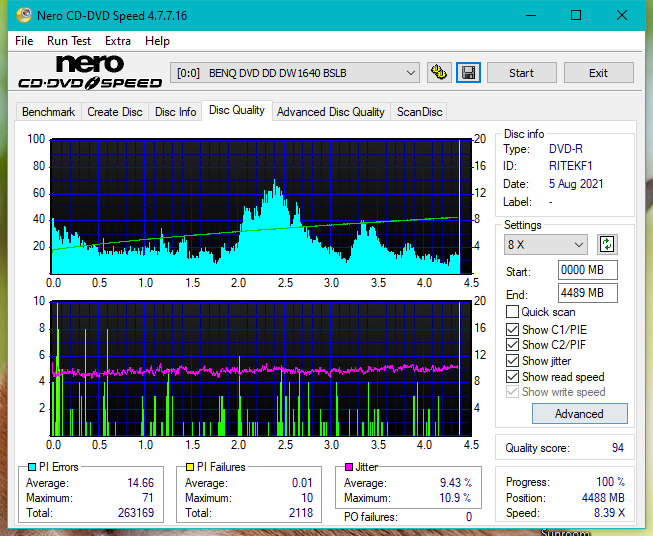
Task: Click the End 4489 MB input field
Action: pos(588,293)
